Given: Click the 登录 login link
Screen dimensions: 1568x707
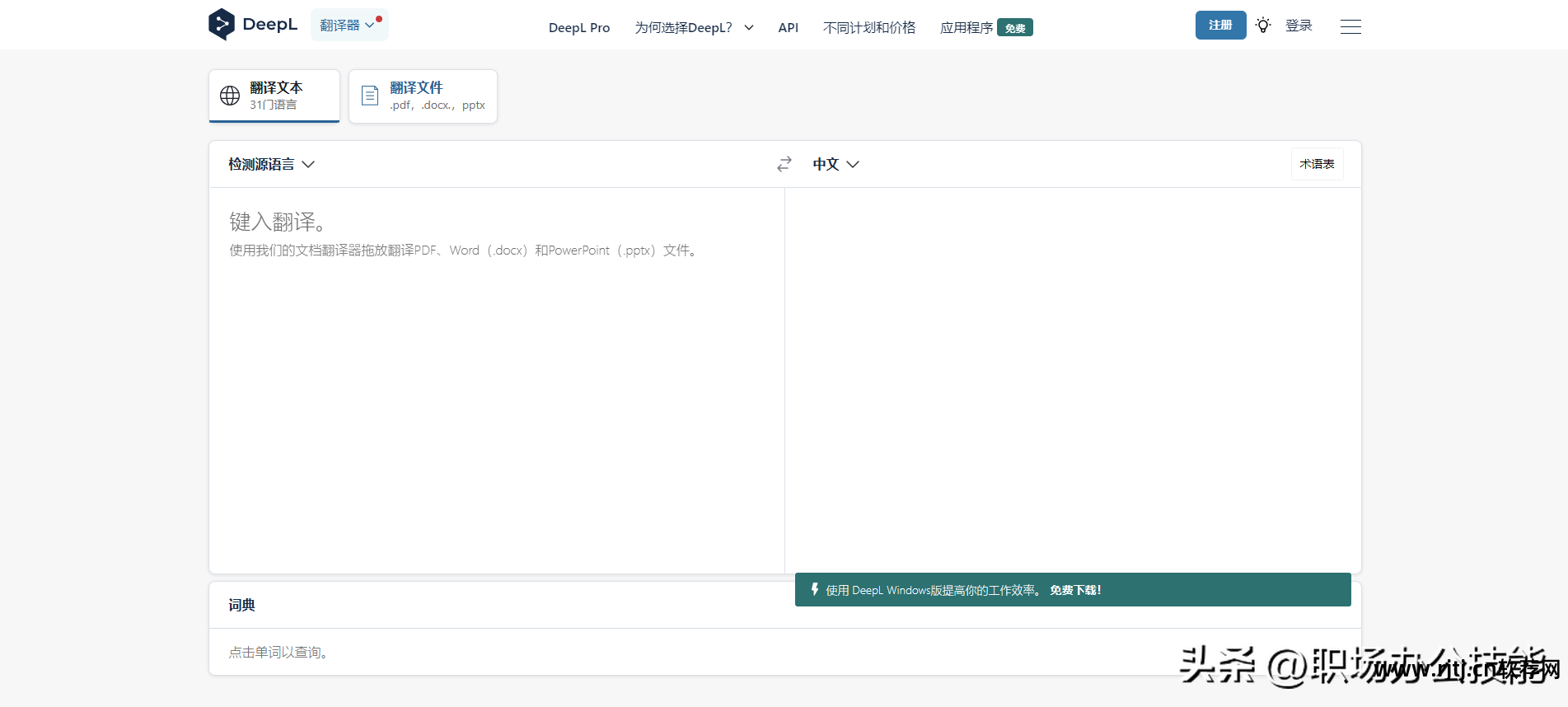Looking at the screenshot, I should click(x=1298, y=26).
